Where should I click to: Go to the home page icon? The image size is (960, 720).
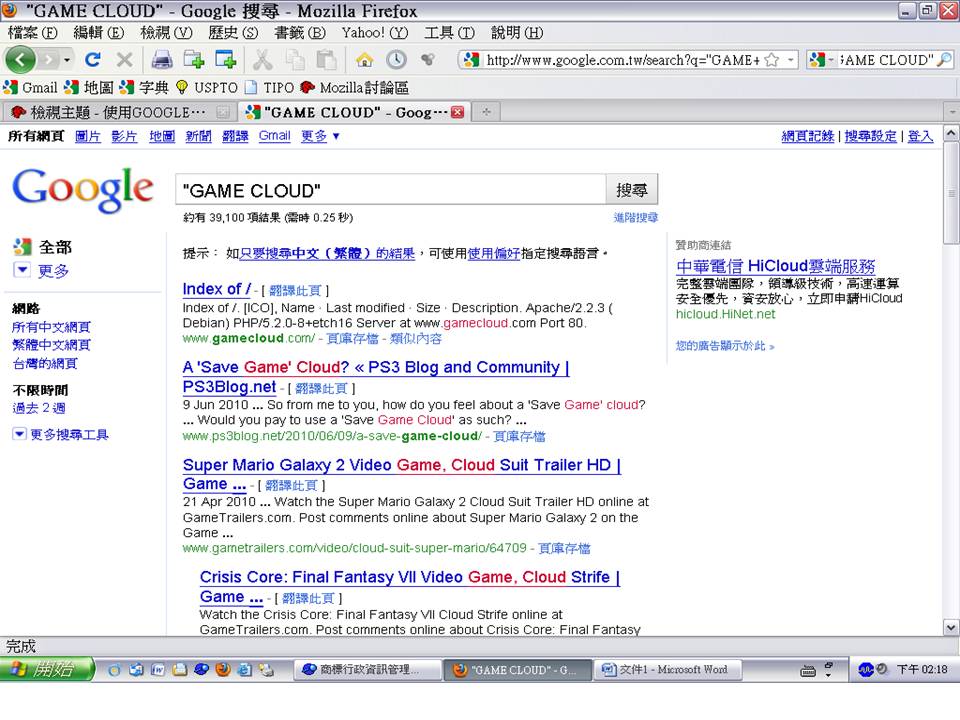(365, 59)
